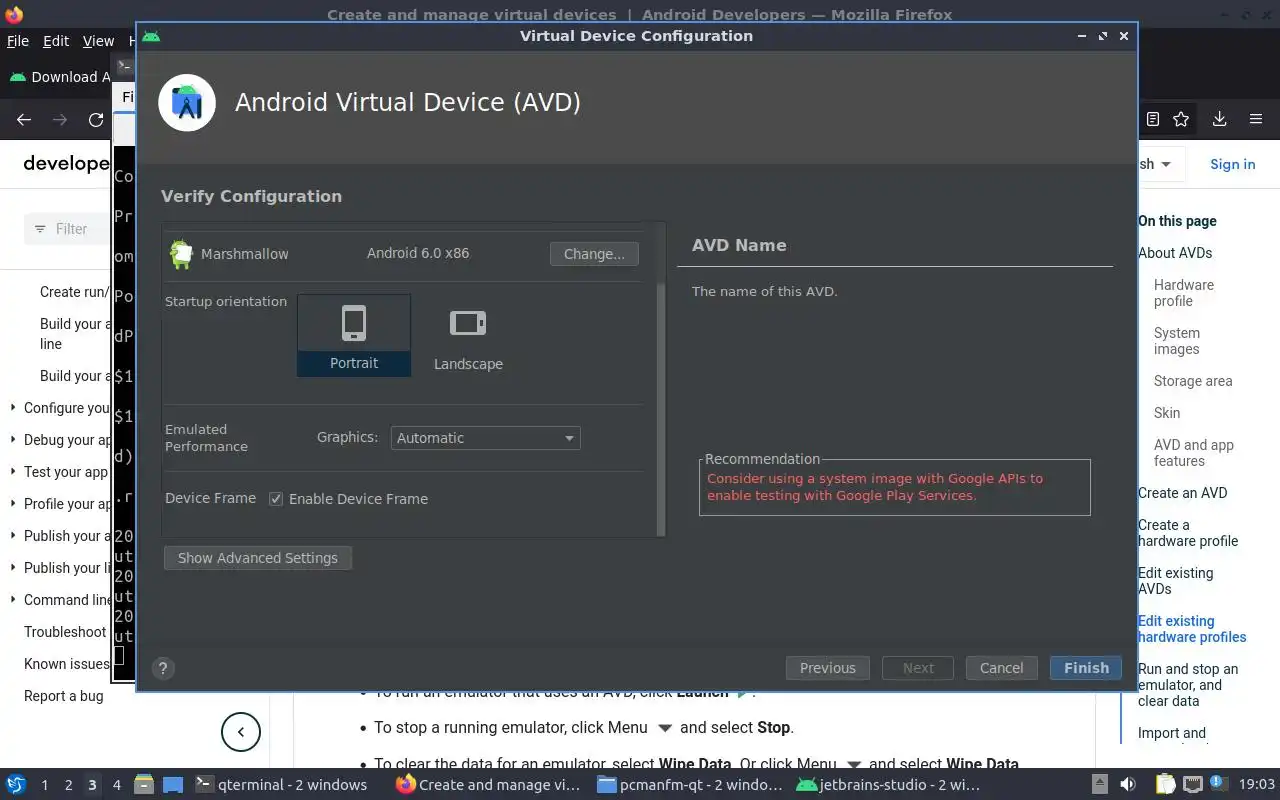Switch to pcmanfm-qt taskbar window
Viewport: 1280px width, 800px height.
(x=690, y=785)
